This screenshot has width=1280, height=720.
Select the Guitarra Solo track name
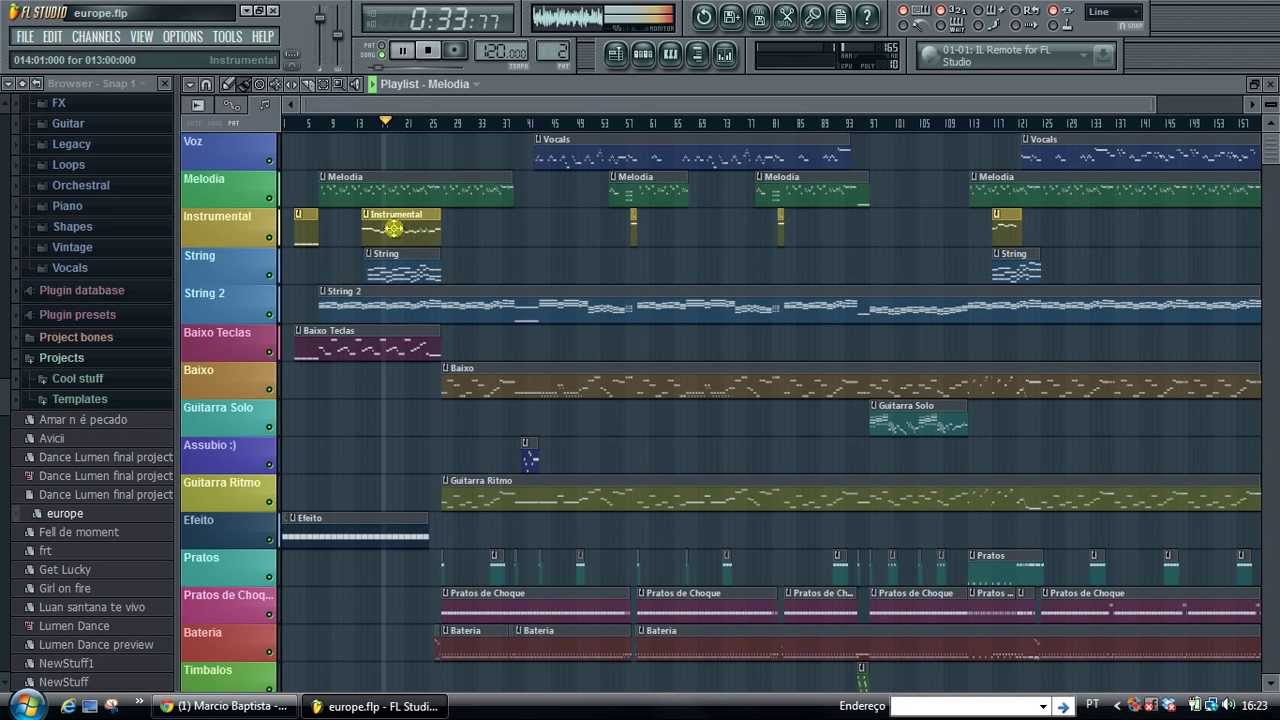coord(218,408)
